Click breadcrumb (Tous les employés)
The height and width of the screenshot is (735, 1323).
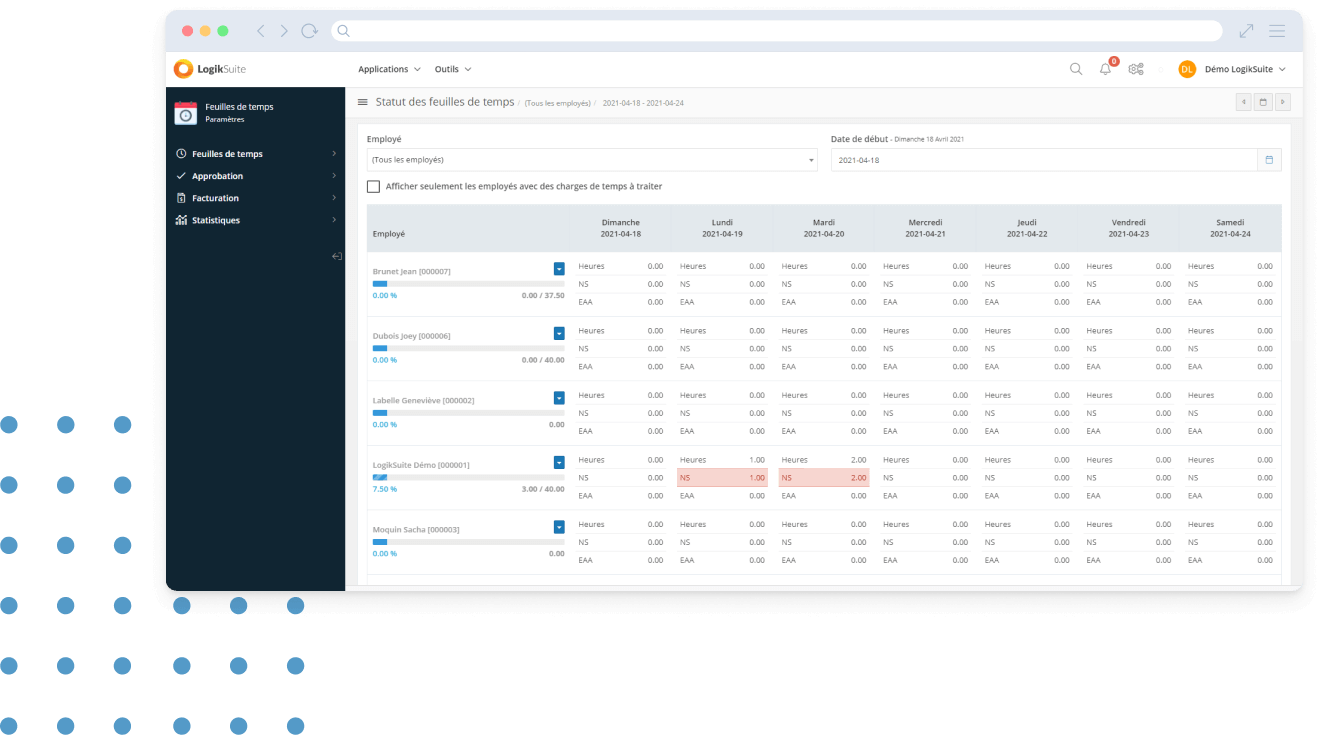point(558,103)
